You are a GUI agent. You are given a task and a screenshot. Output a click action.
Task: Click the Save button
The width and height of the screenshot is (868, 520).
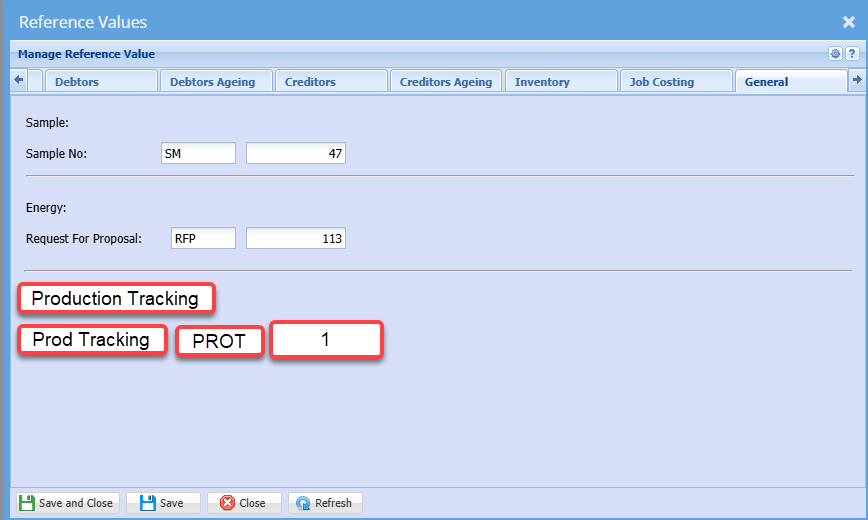[x=163, y=503]
